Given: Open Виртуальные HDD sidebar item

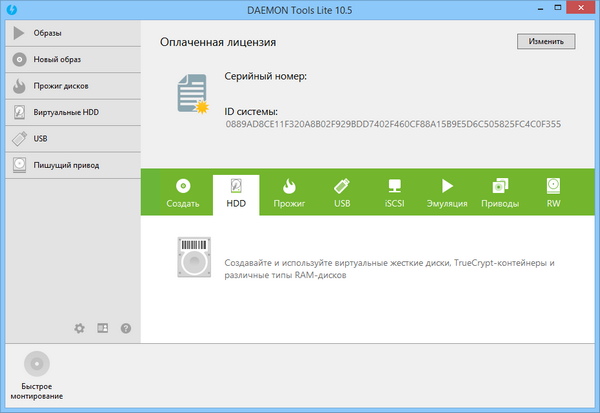Looking at the screenshot, I should [x=70, y=112].
